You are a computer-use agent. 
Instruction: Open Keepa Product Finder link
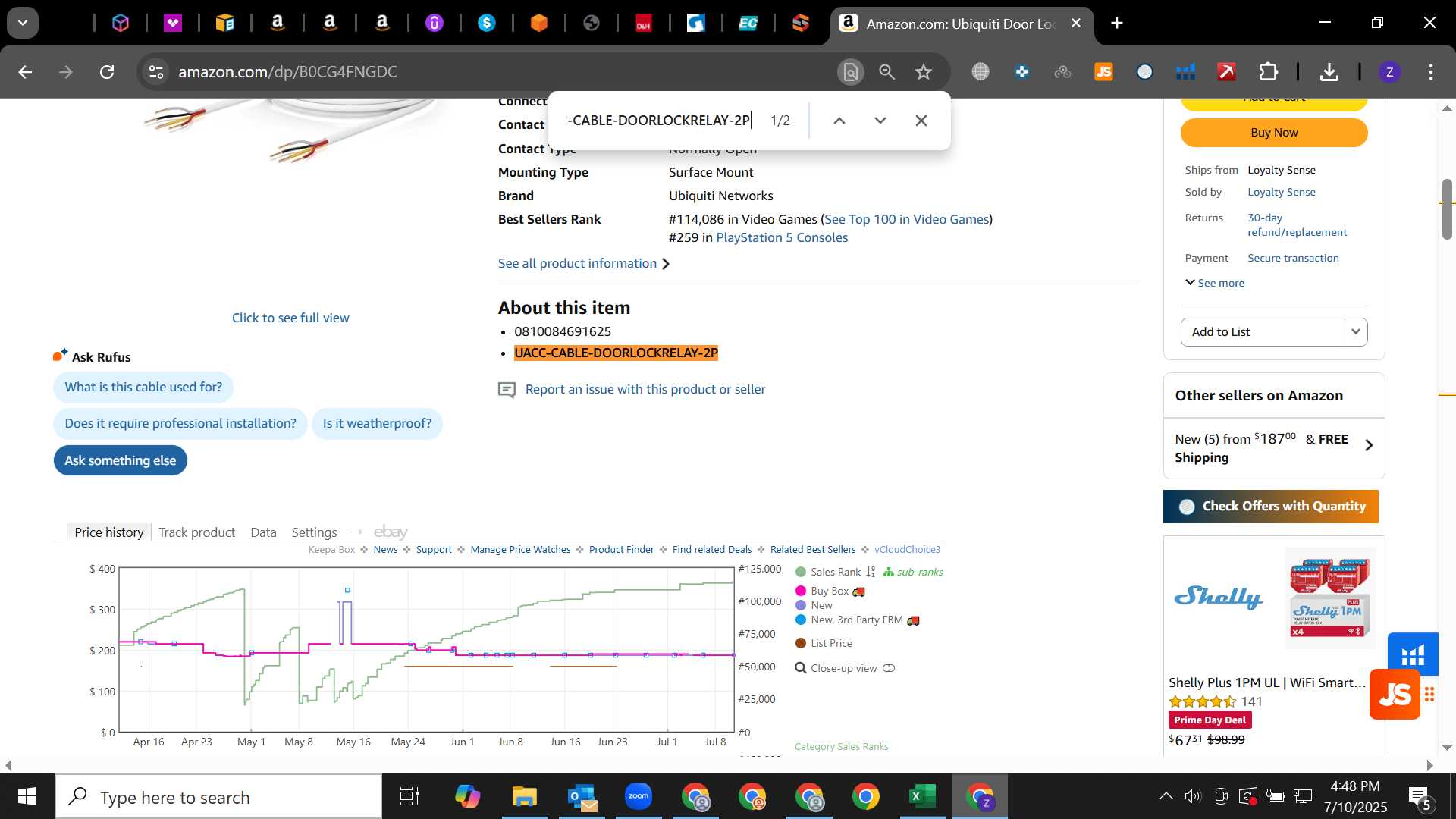[x=621, y=550]
